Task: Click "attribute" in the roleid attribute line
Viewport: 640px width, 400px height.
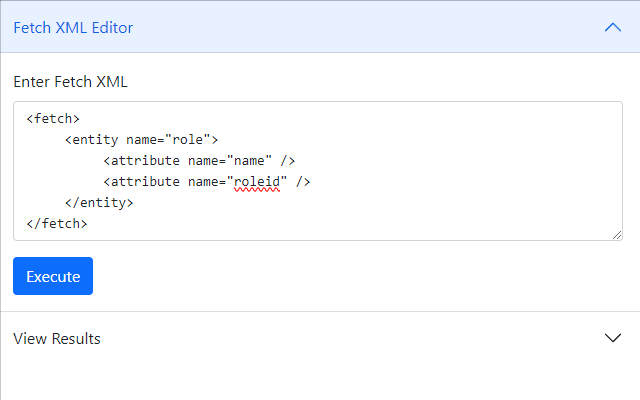Action: [145, 181]
